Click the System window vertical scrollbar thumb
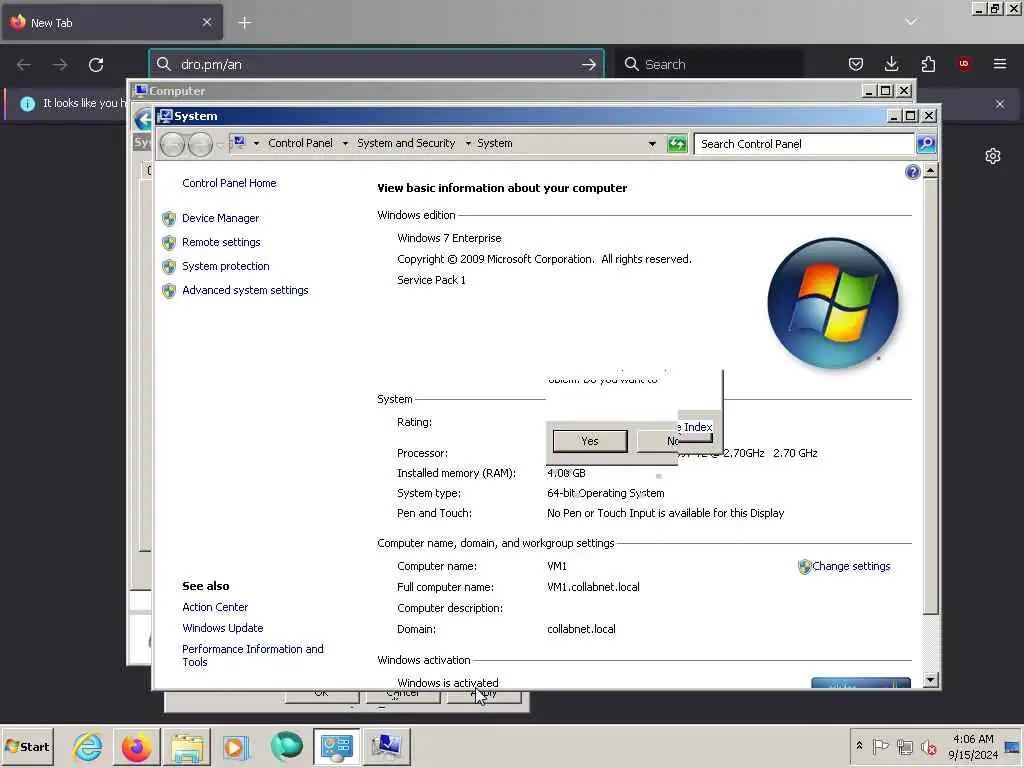This screenshot has width=1024, height=768. point(931,396)
